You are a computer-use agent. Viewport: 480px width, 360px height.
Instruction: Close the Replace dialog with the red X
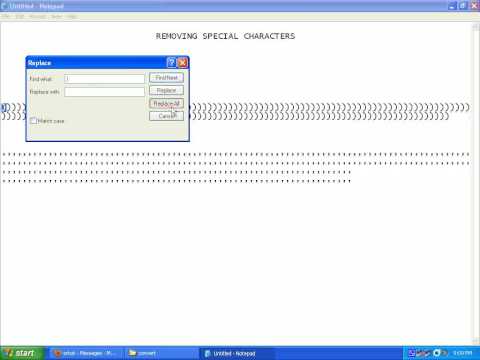(182, 62)
